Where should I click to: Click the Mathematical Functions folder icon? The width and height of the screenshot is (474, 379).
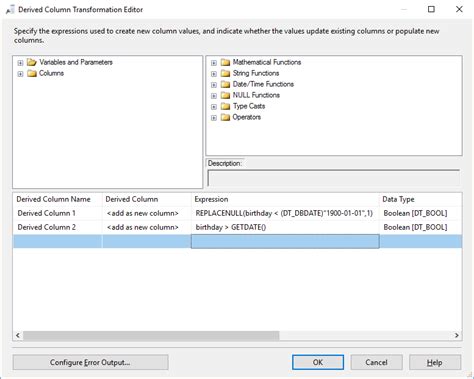225,62
